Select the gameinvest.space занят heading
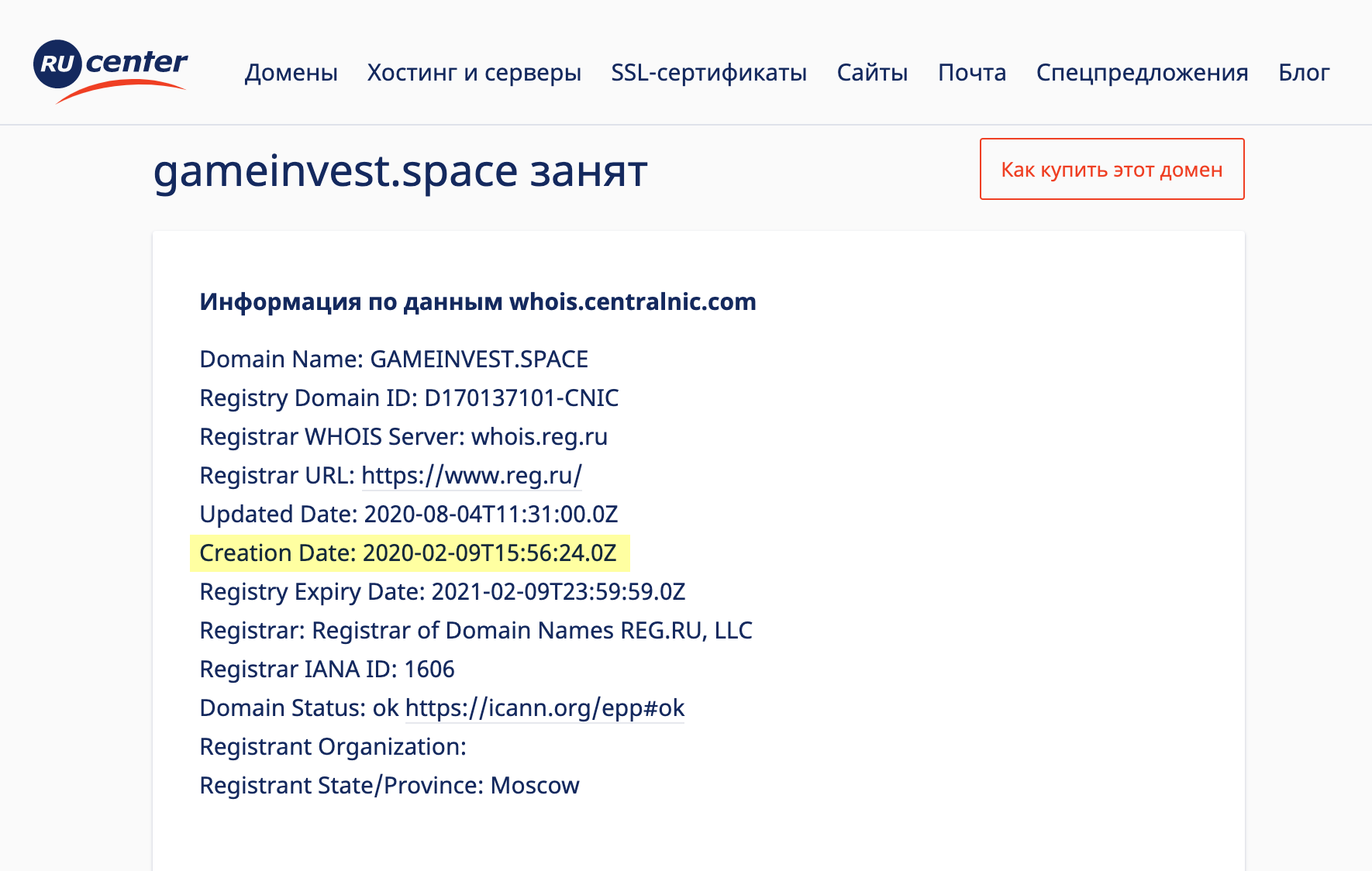This screenshot has height=871, width=1372. [x=400, y=171]
